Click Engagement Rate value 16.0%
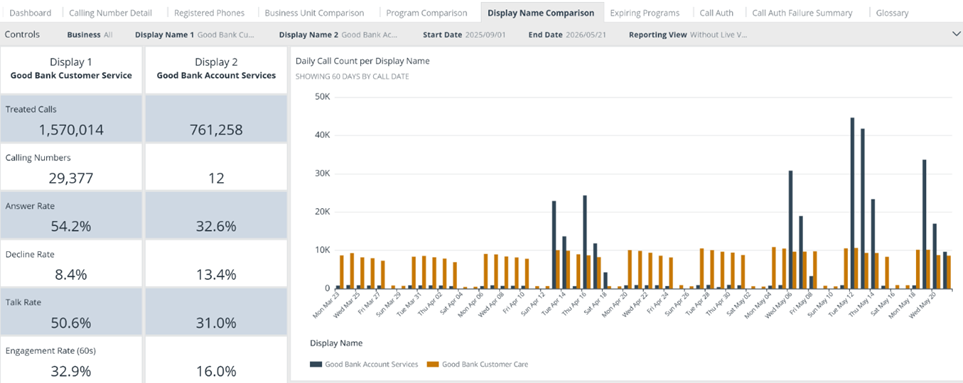 pos(215,371)
